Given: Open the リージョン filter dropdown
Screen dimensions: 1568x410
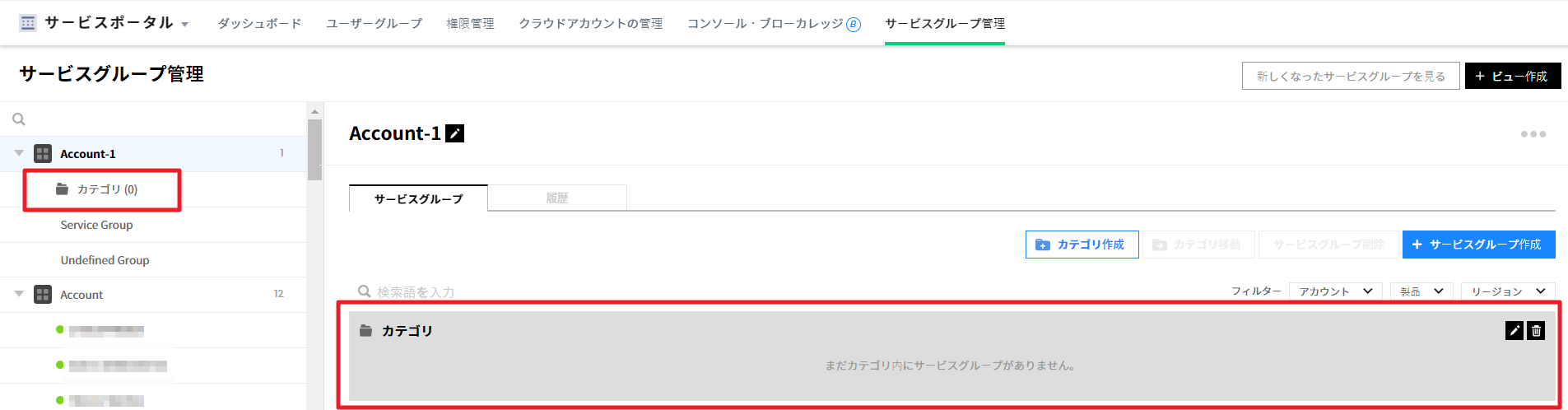Looking at the screenshot, I should [x=1507, y=291].
